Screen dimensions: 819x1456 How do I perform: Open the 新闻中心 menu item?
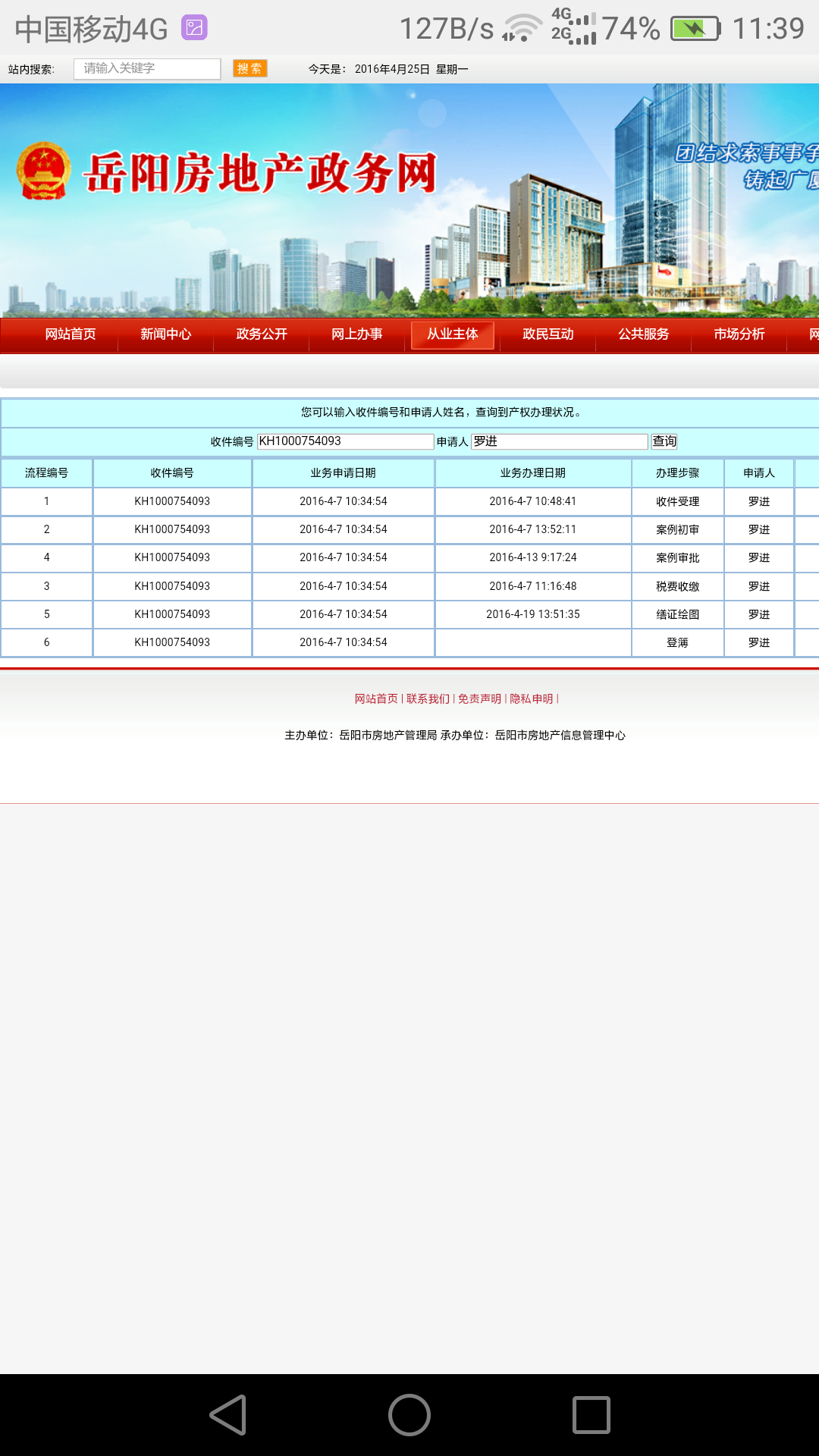tap(166, 334)
